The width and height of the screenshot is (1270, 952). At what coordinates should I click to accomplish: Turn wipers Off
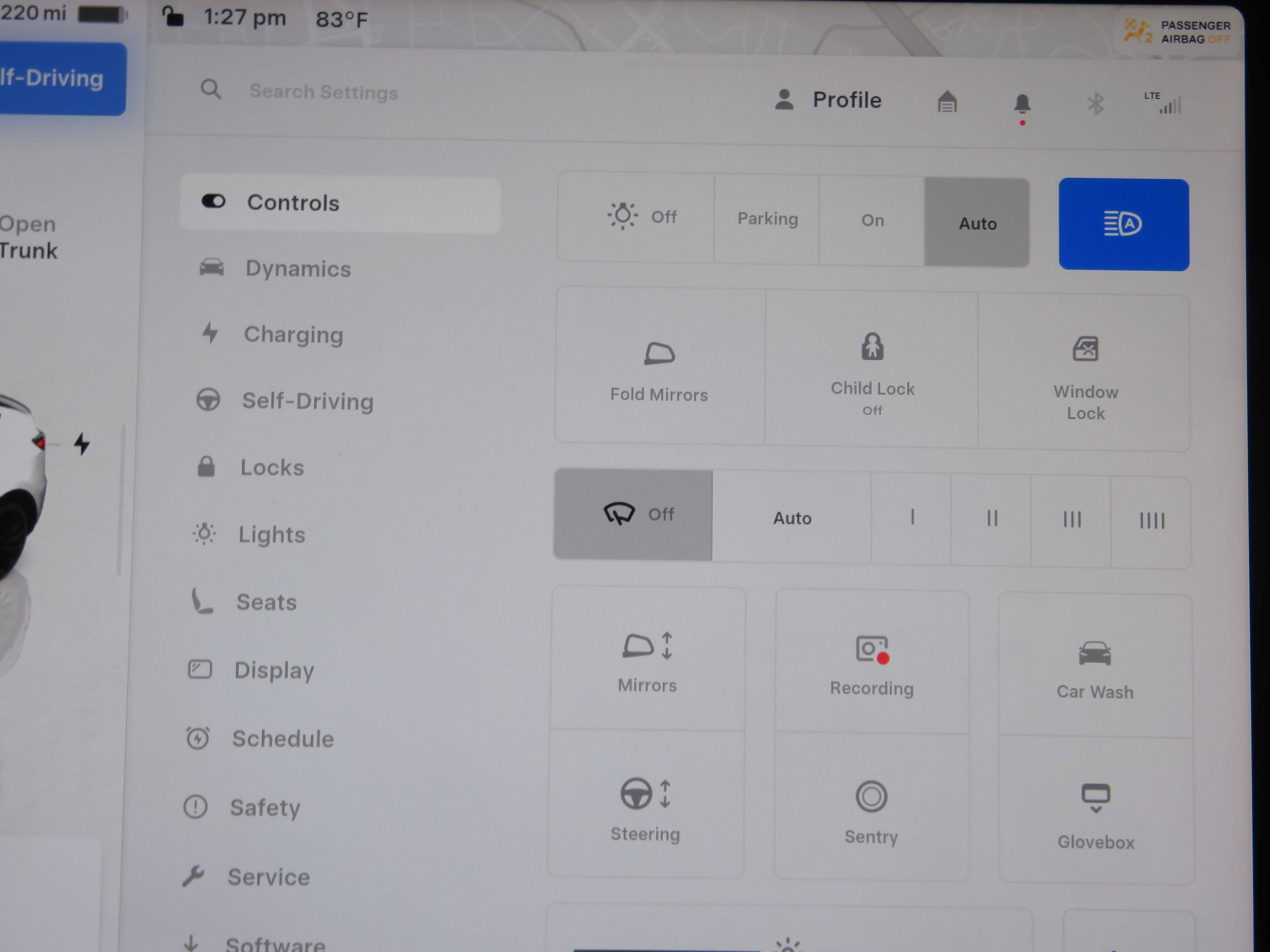click(x=633, y=515)
